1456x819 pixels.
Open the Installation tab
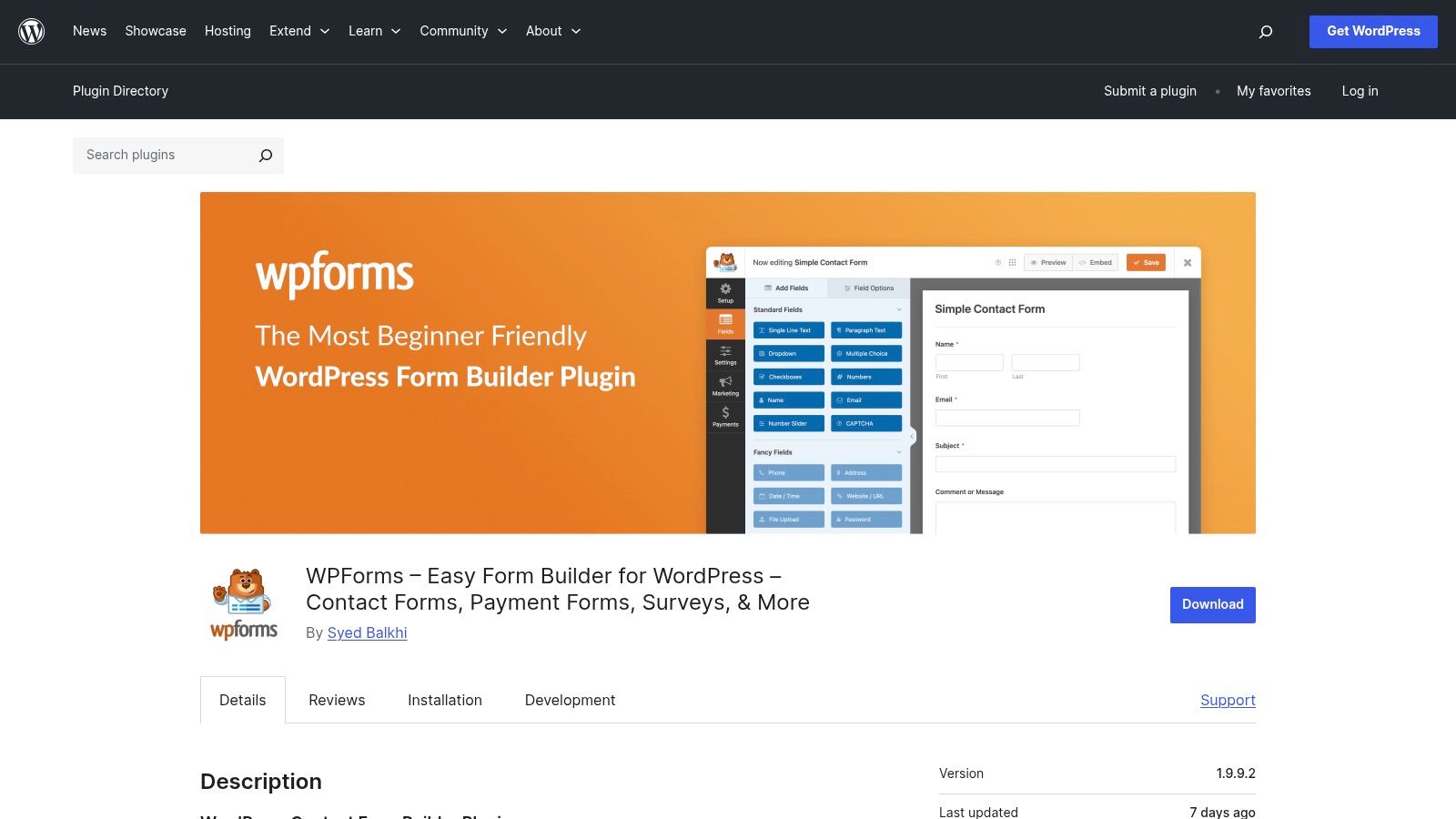444,700
